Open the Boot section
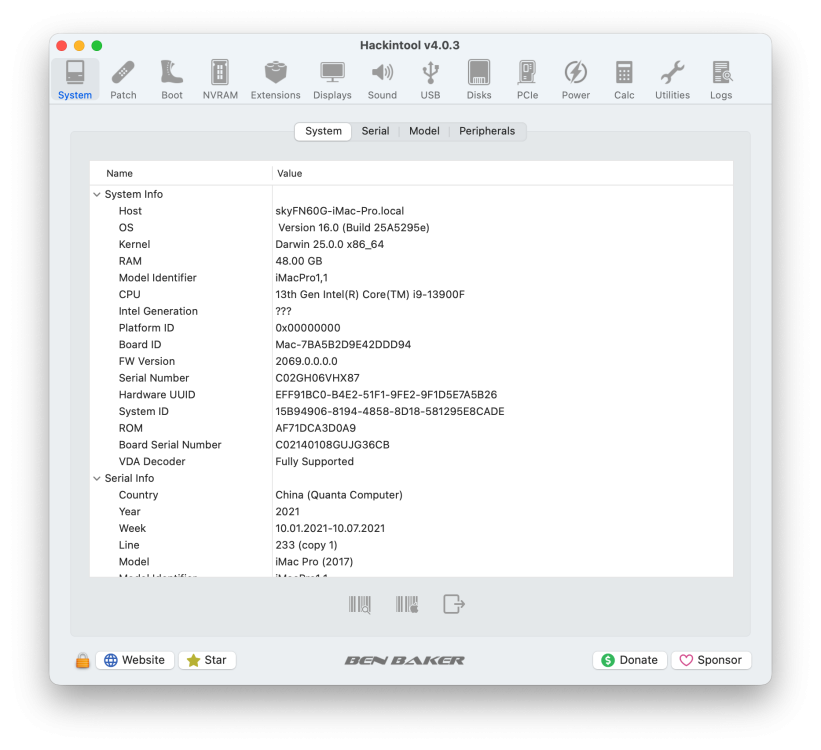 pos(172,80)
